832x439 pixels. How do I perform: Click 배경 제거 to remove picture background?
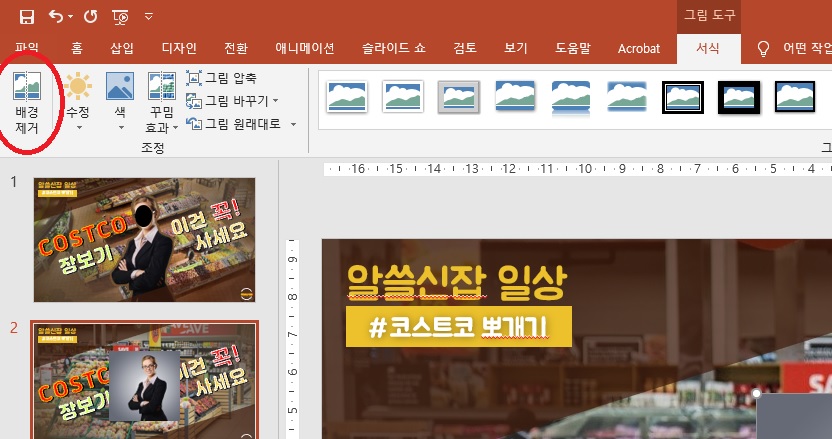pos(27,103)
